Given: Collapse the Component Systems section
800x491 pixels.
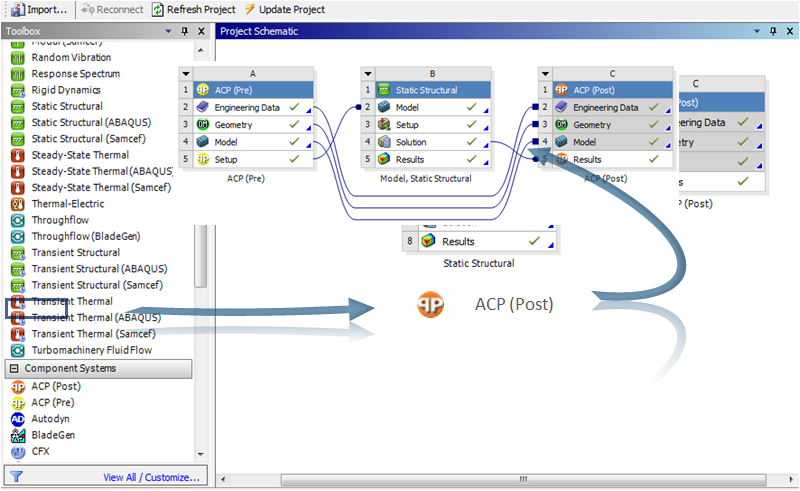Looking at the screenshot, I should pos(14,369).
